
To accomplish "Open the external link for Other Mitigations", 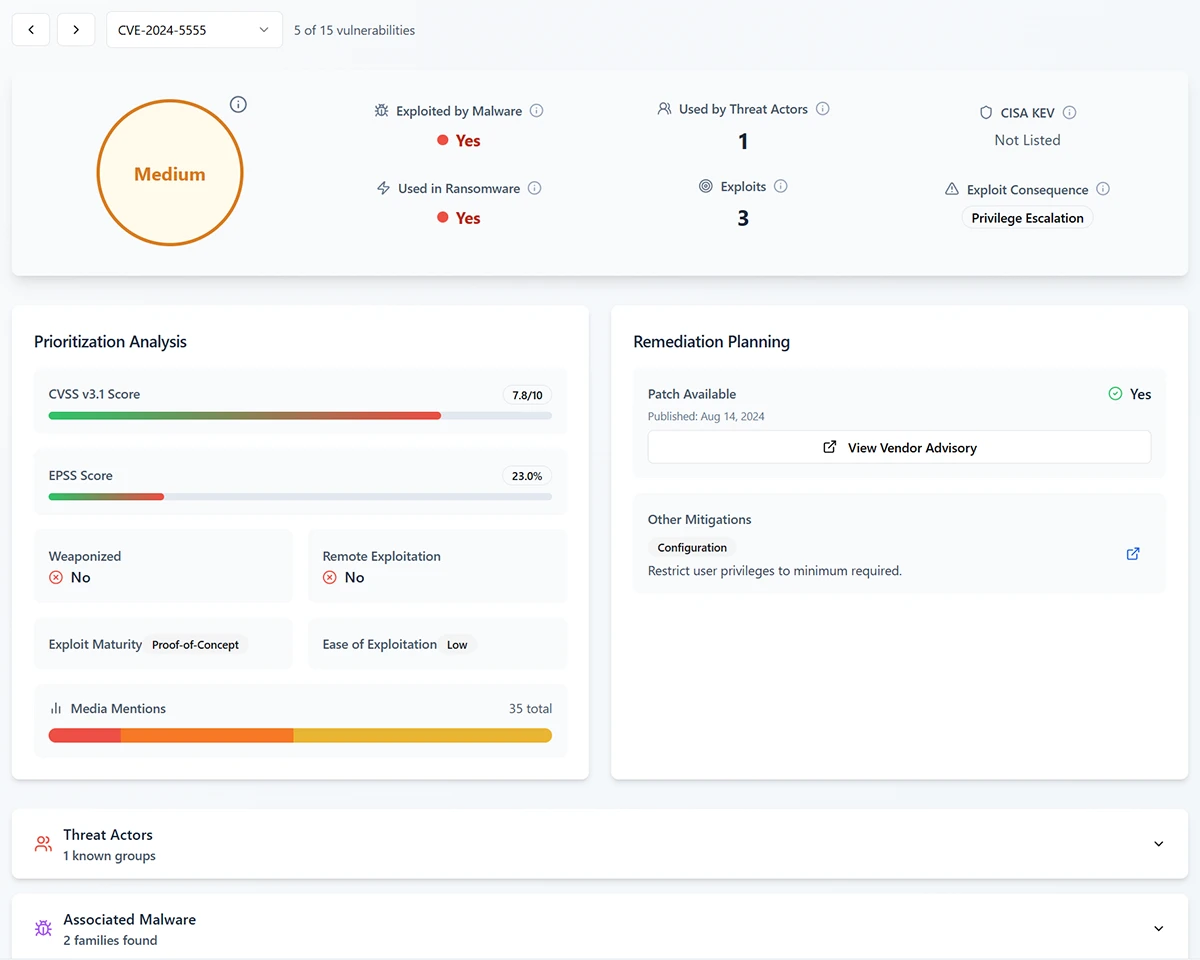I will point(1132,553).
